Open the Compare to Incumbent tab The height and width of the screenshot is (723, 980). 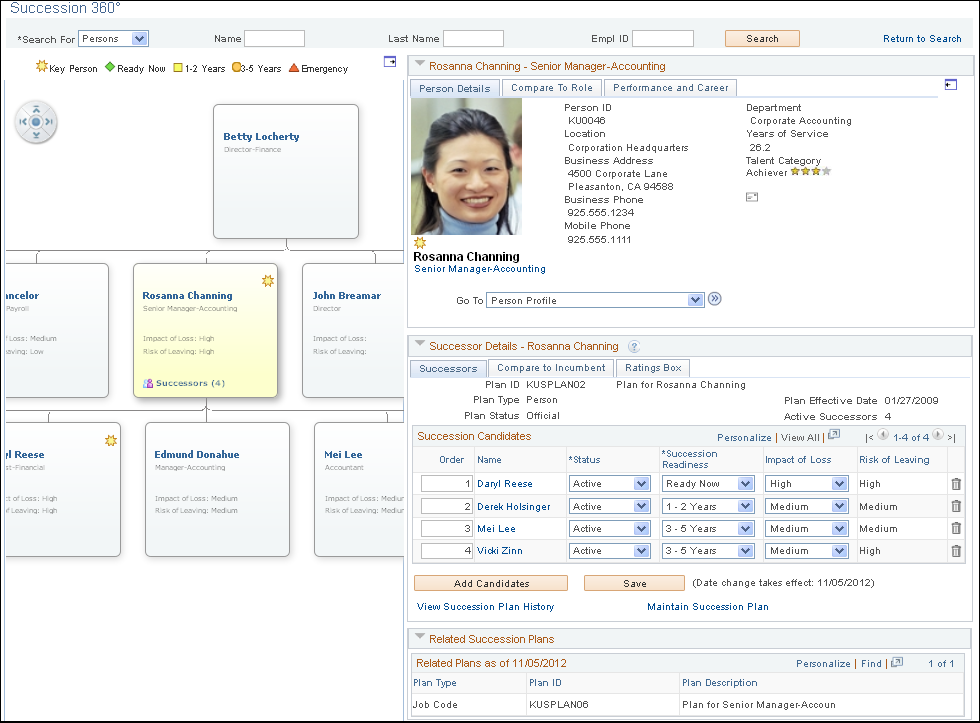[x=551, y=367]
